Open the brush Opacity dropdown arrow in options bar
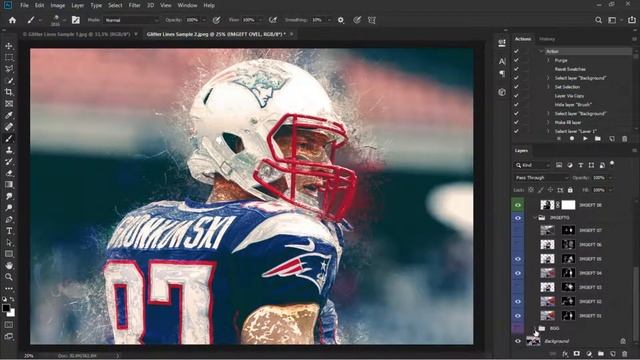 point(204,20)
